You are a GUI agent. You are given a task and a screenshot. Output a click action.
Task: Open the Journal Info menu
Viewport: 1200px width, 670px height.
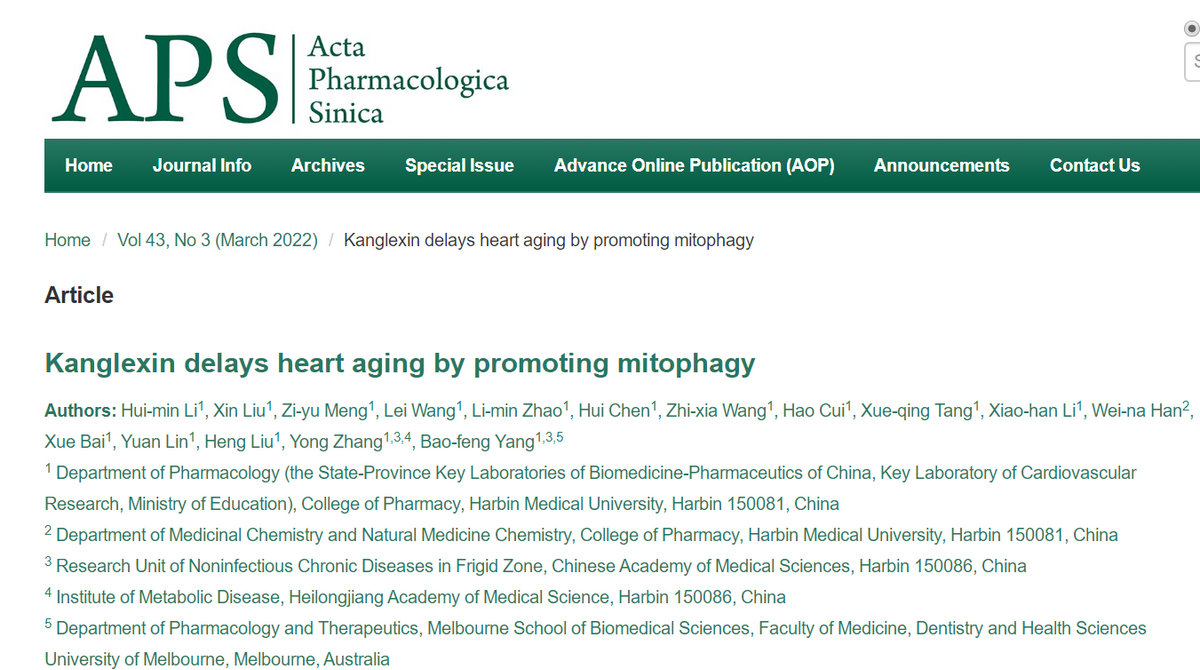[x=202, y=166]
